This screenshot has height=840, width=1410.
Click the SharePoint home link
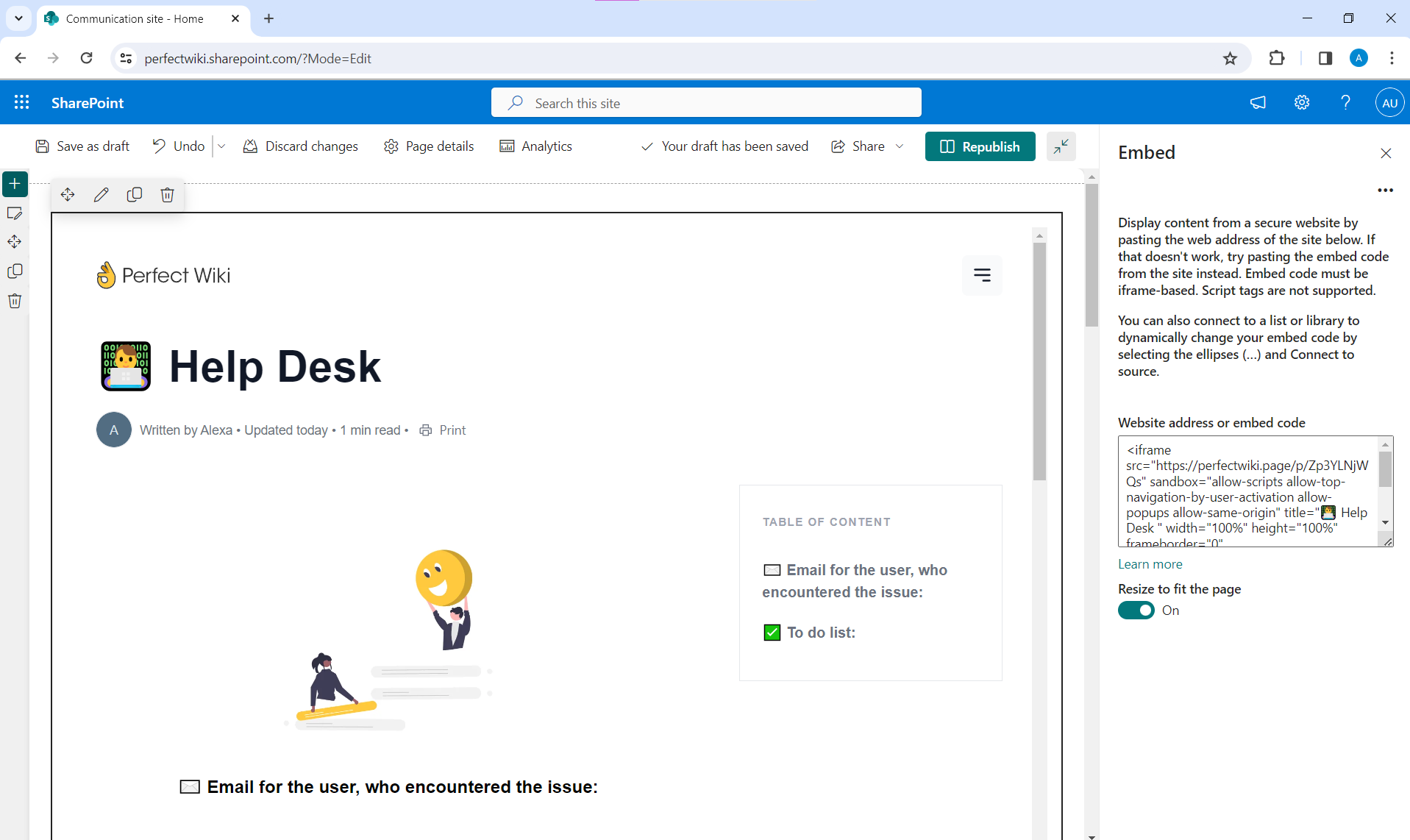pos(88,103)
